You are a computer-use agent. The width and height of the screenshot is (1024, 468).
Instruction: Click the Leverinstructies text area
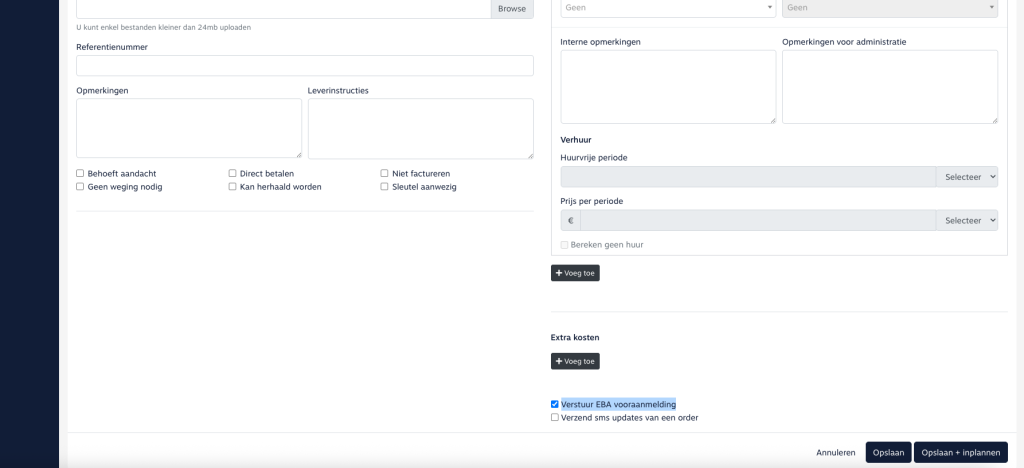(420, 128)
